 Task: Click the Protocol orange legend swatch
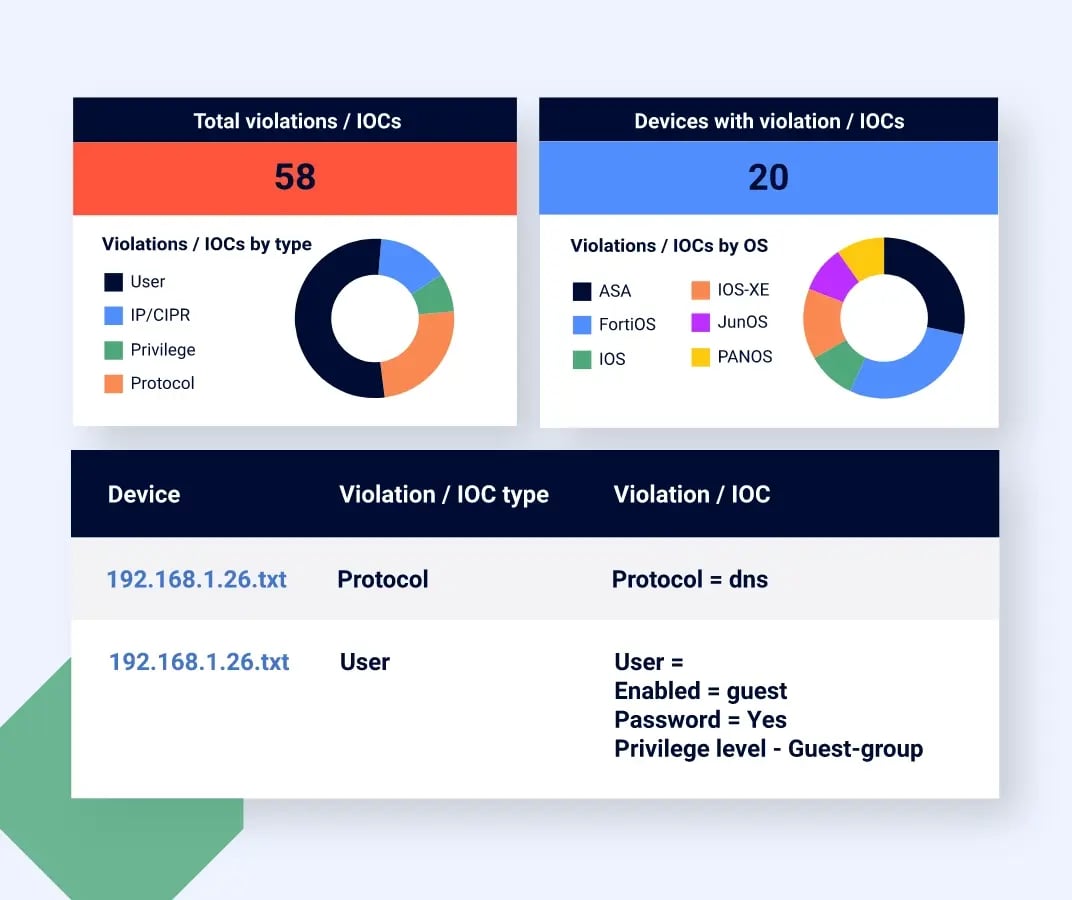pos(113,384)
